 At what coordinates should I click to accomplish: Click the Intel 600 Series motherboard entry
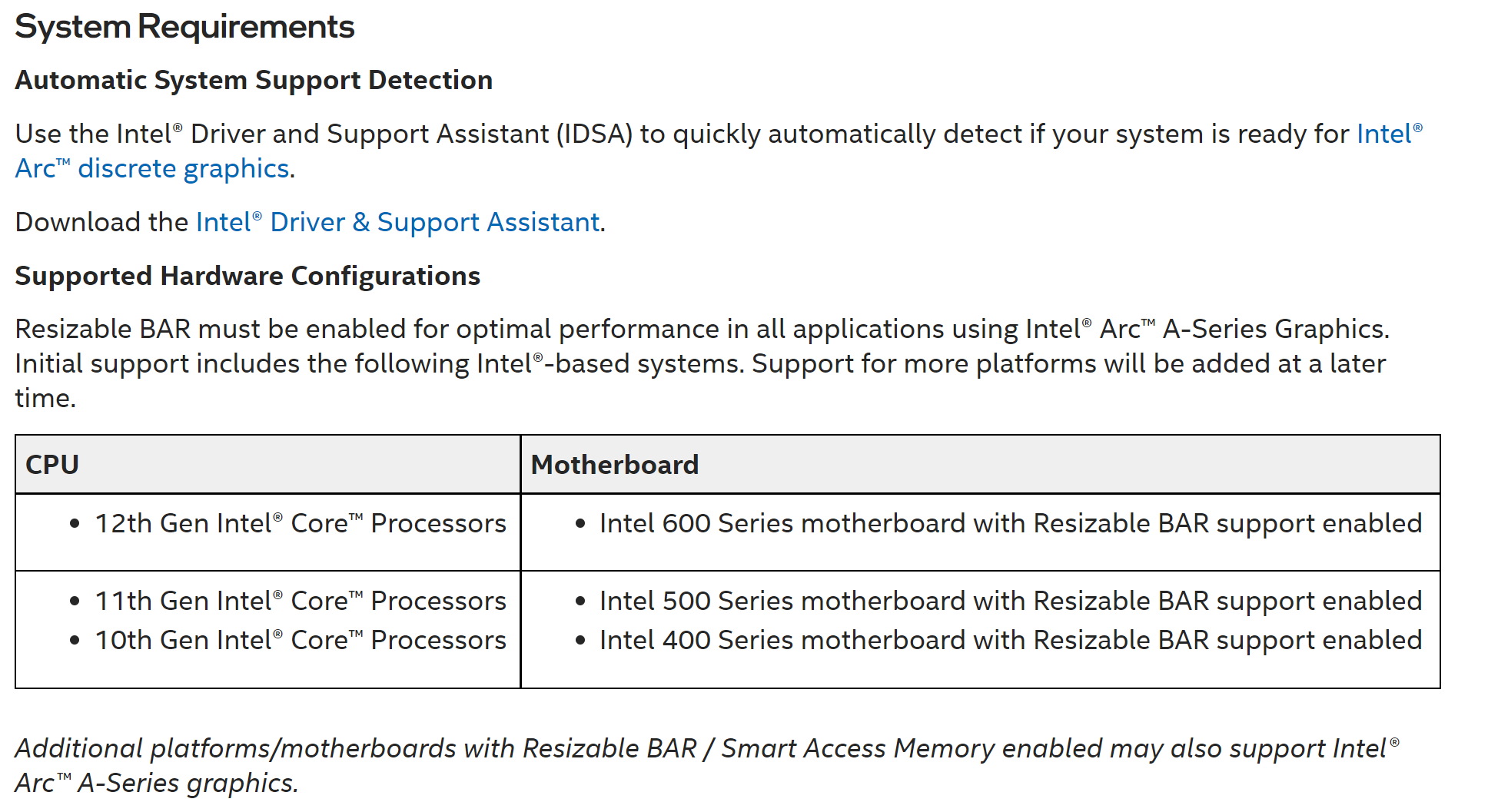[1010, 523]
